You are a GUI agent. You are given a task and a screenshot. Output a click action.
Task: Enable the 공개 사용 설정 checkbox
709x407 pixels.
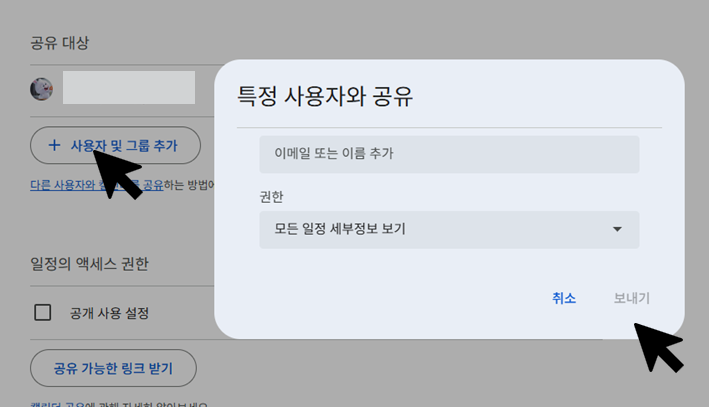[x=43, y=313]
